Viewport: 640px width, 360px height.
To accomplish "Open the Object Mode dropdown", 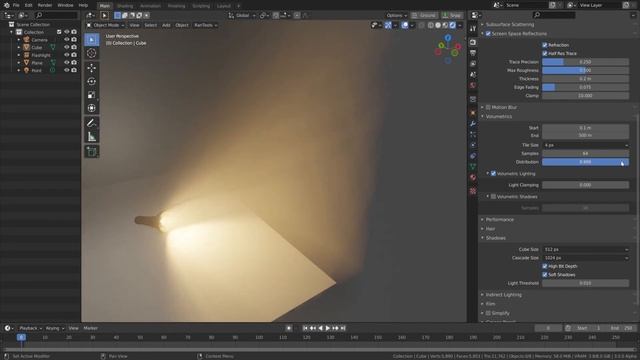I will [x=105, y=25].
